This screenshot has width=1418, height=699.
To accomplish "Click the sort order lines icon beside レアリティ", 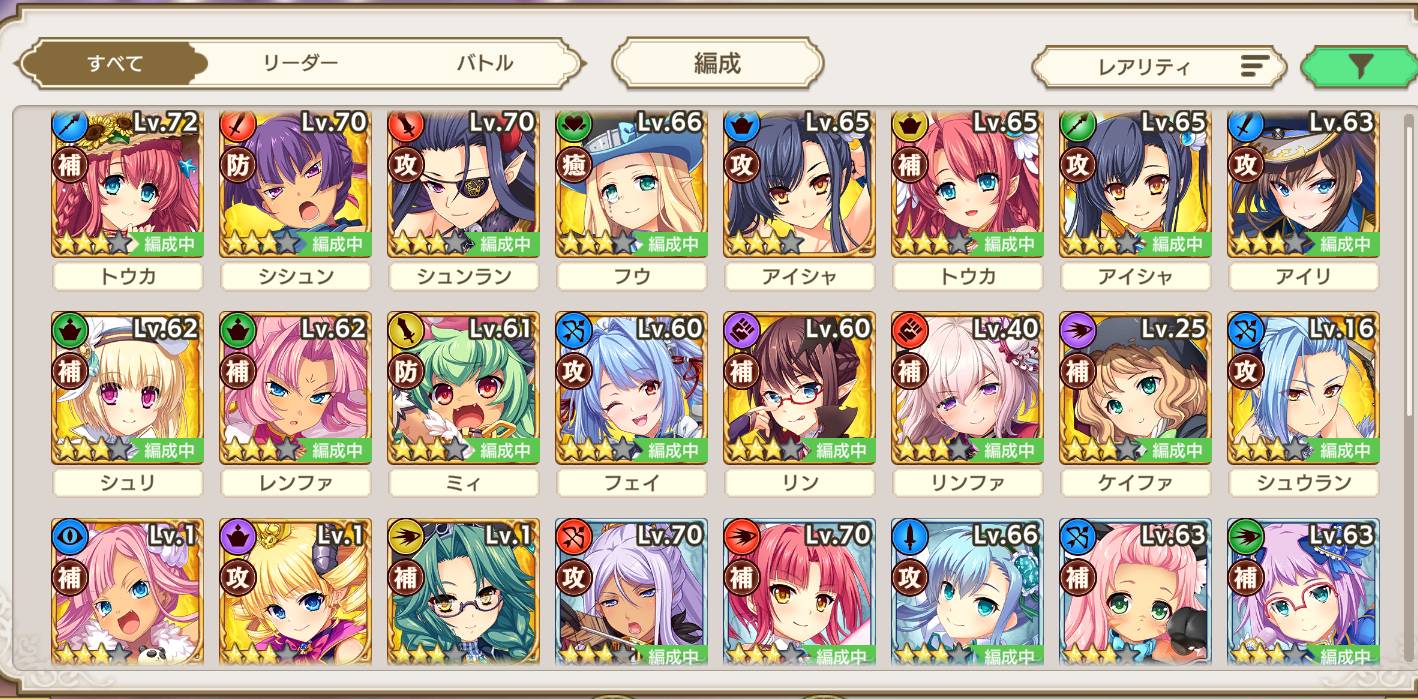I will coord(1255,67).
